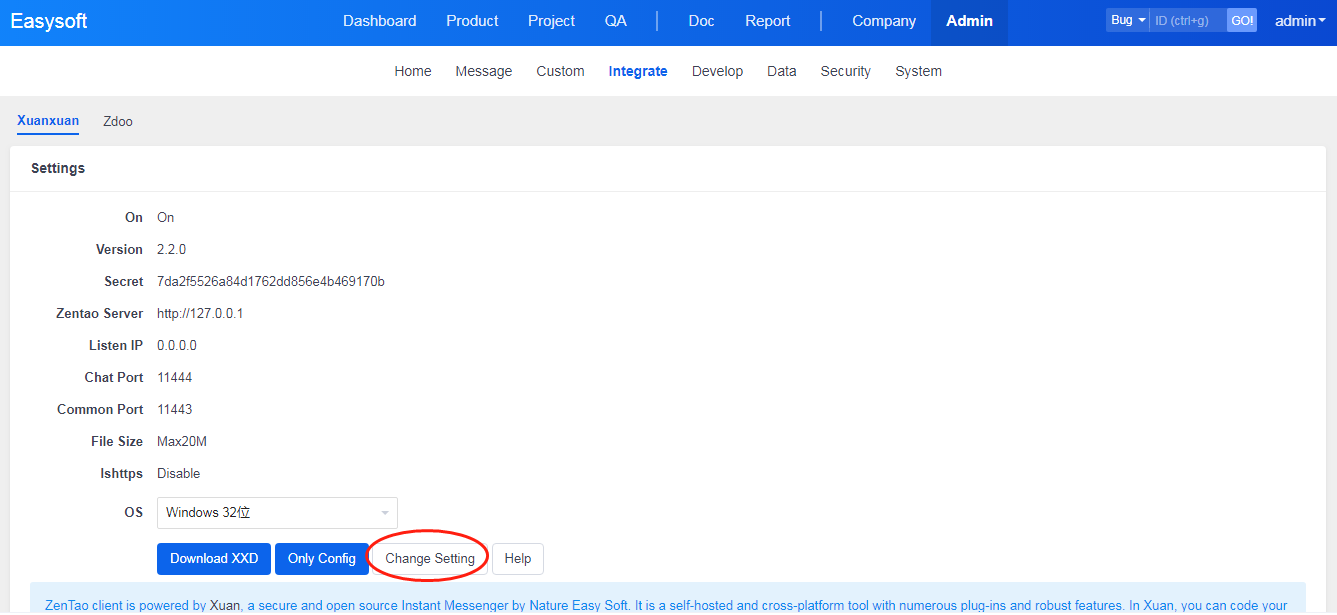Open the Doc section
Viewport: 1337px width, 615px height.
click(702, 21)
